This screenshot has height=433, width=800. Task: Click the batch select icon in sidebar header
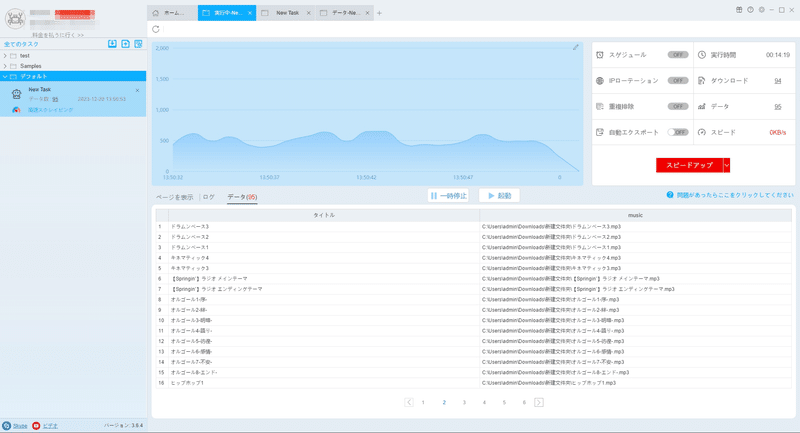(x=138, y=44)
